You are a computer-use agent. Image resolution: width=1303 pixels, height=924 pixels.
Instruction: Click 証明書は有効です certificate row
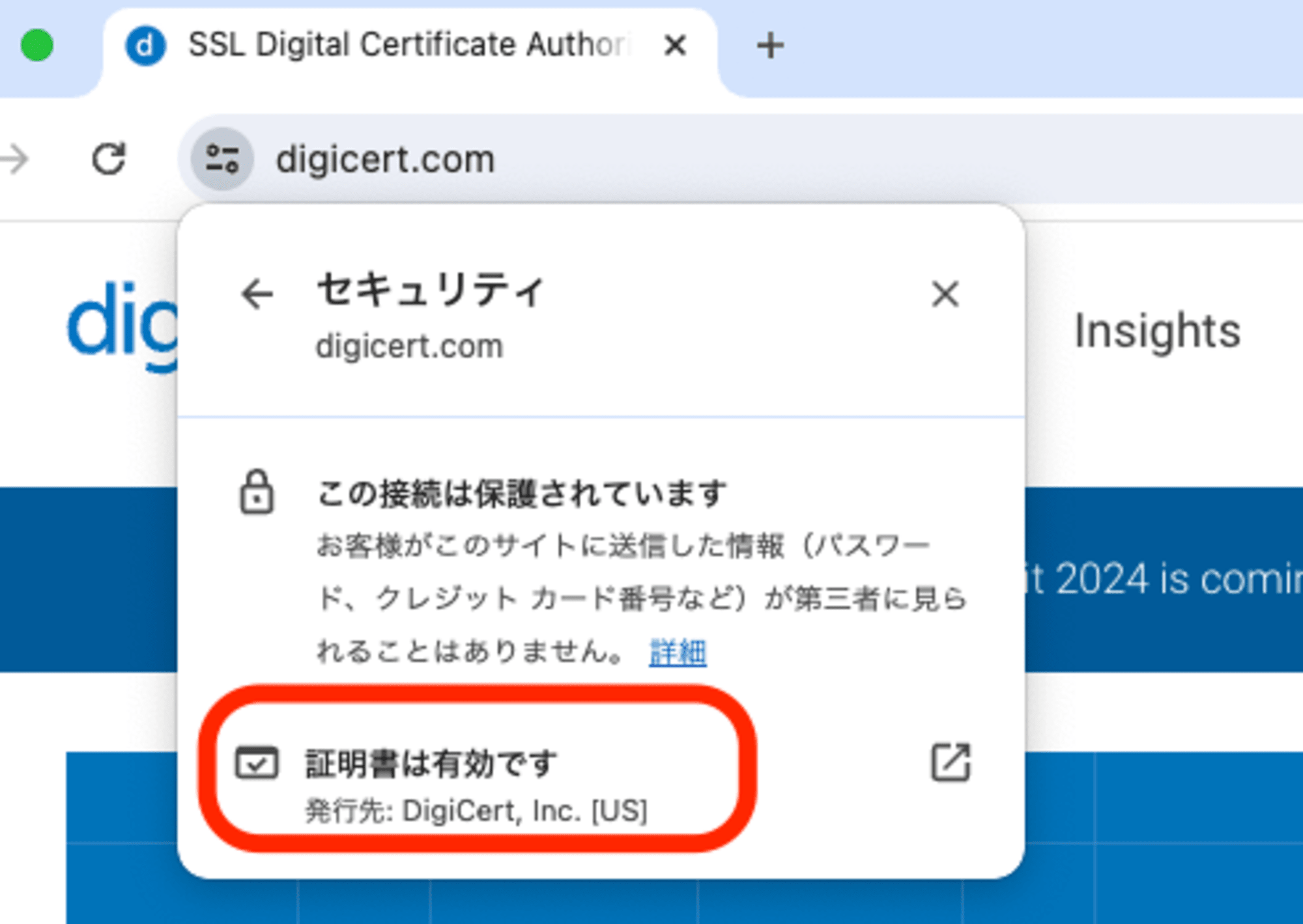click(x=603, y=784)
